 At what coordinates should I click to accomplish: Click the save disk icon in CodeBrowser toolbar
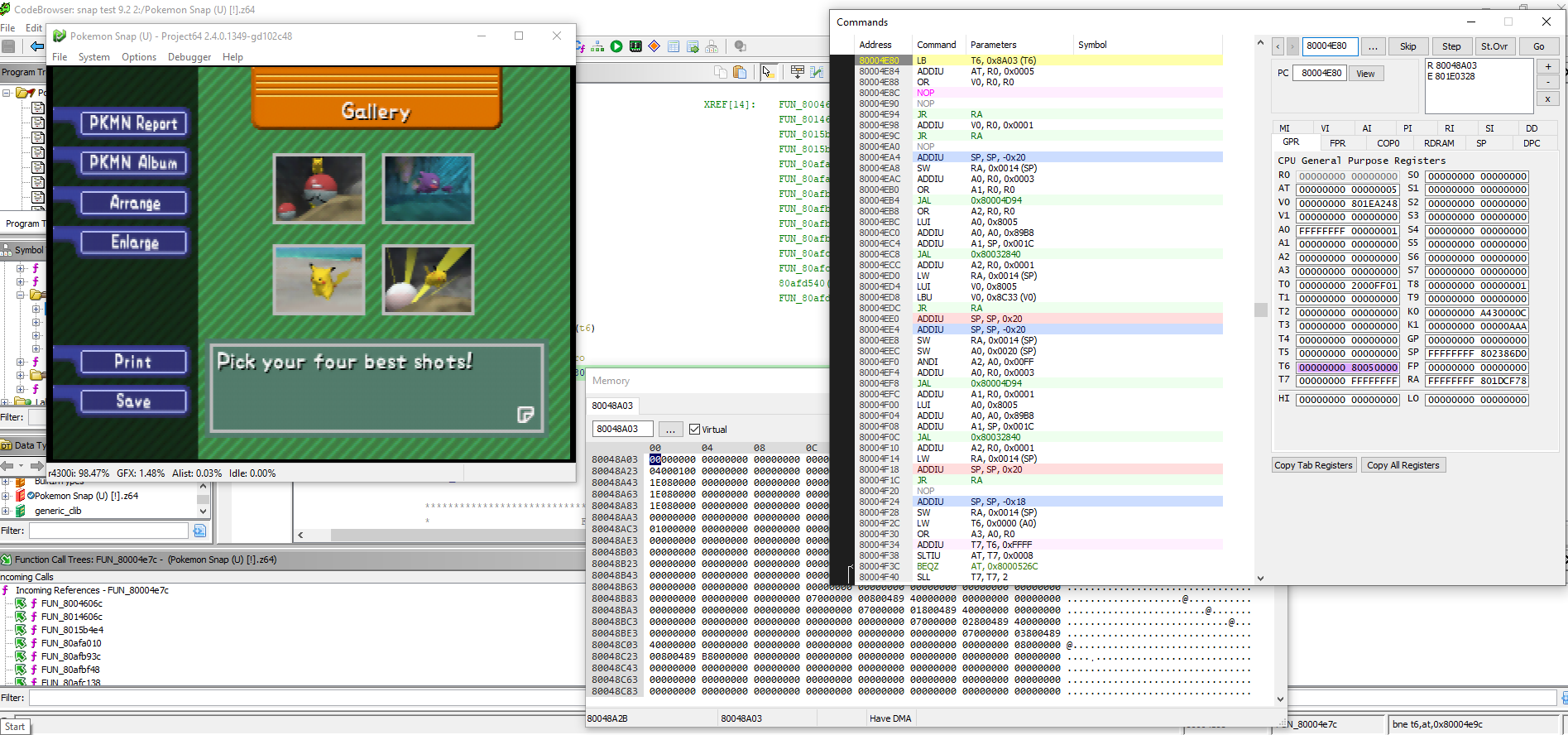(x=8, y=46)
